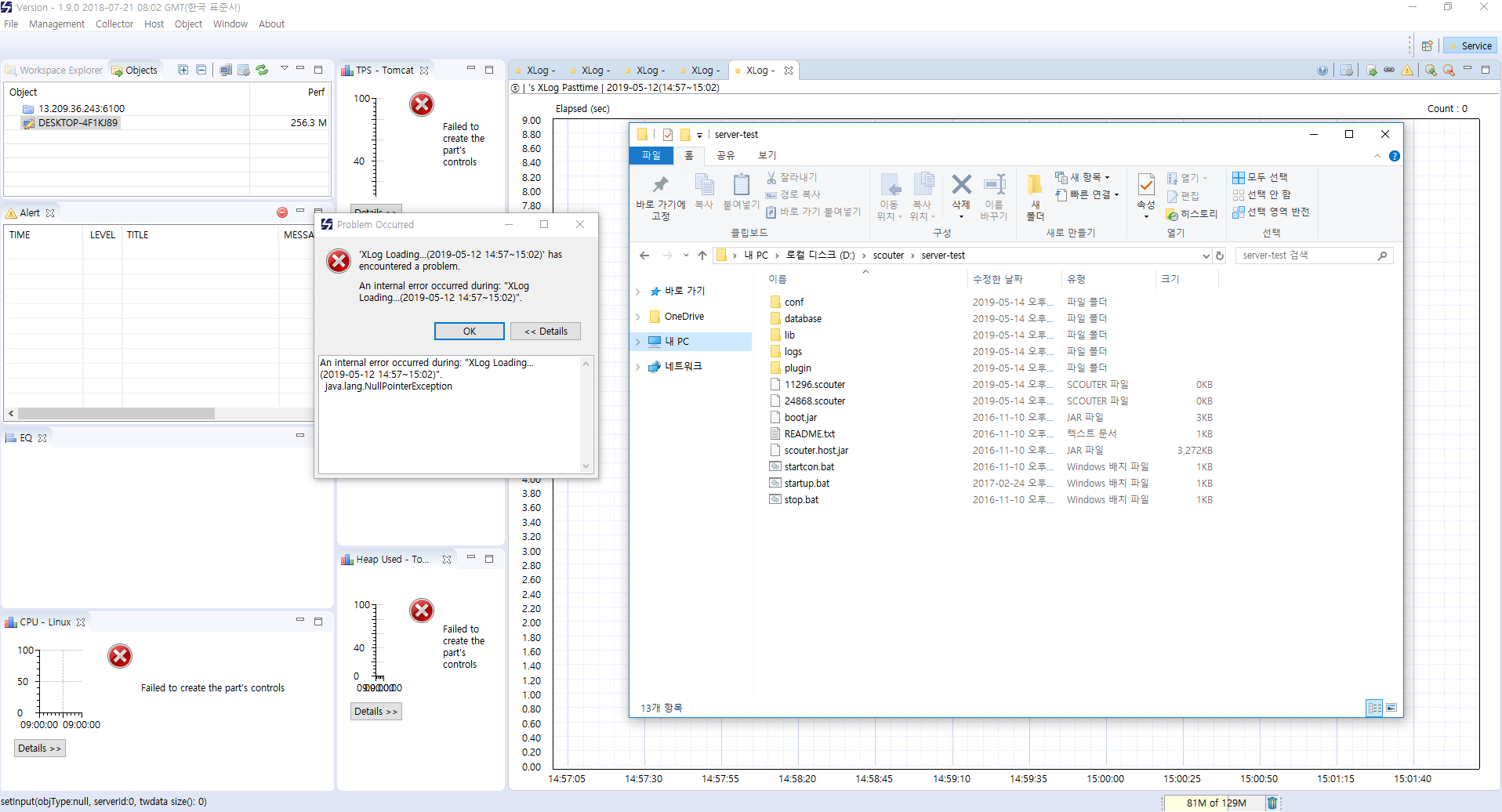The height and width of the screenshot is (812, 1502).
Task: Collapse the 내 PC tree node
Action: pyautogui.click(x=637, y=341)
